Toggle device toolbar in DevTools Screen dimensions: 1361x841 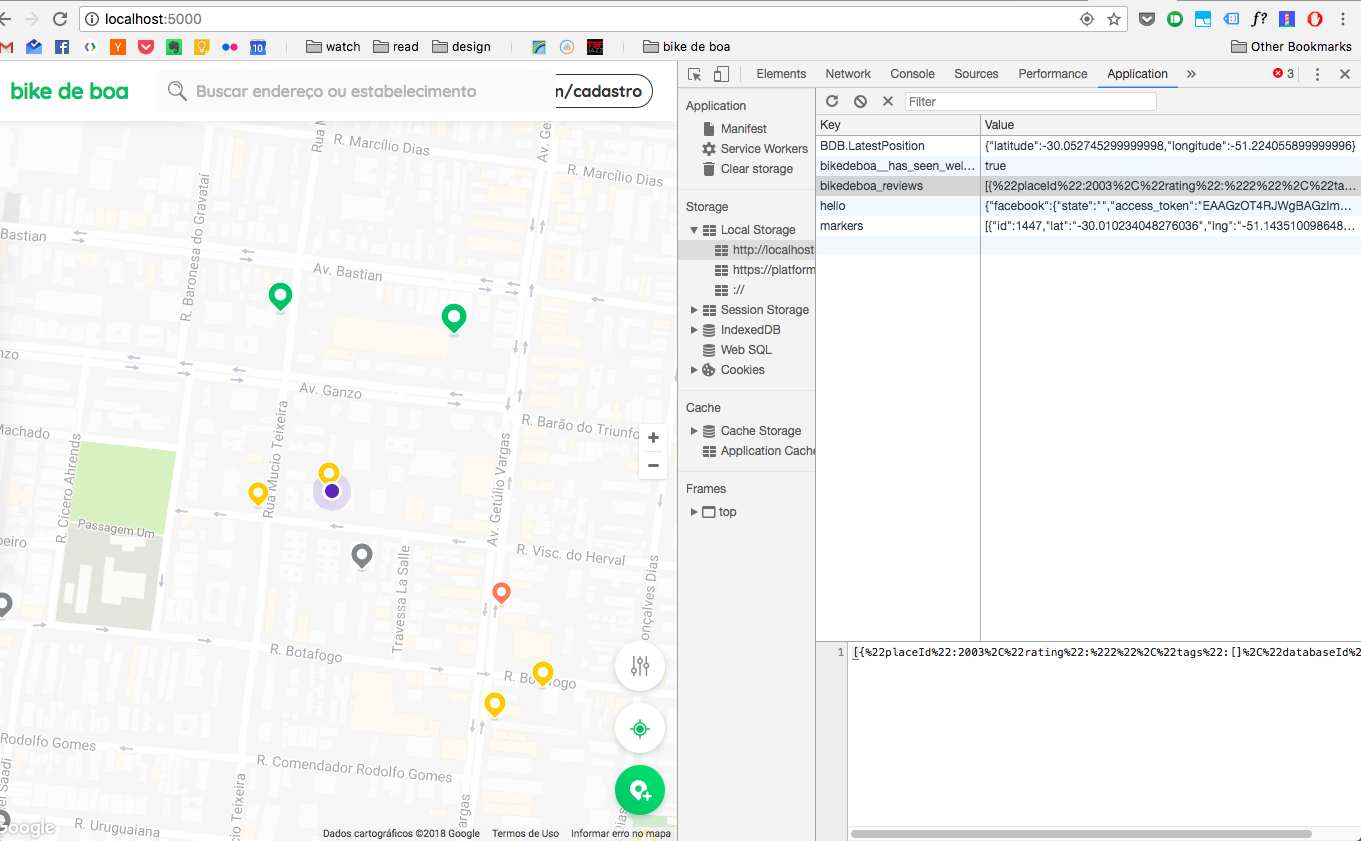pyautogui.click(x=721, y=74)
